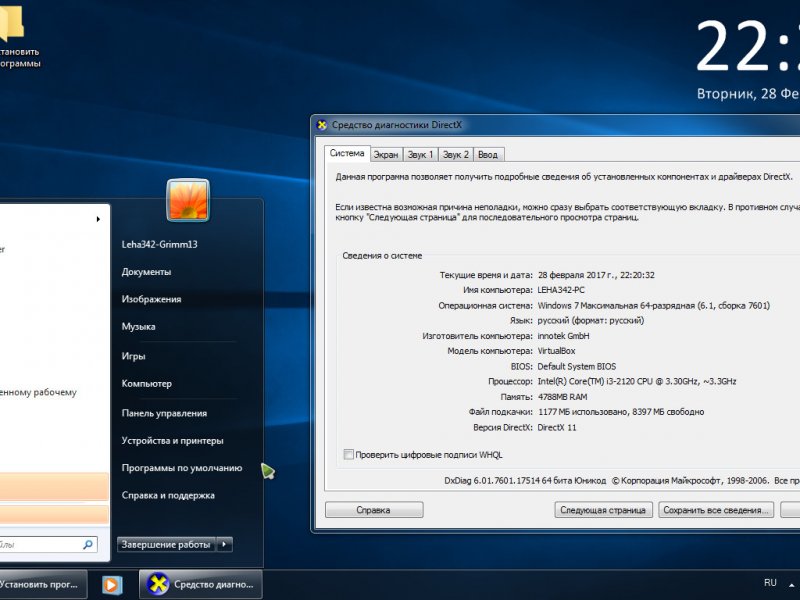The height and width of the screenshot is (600, 800).
Task: Click the Default System BIOS value
Action: tap(577, 366)
